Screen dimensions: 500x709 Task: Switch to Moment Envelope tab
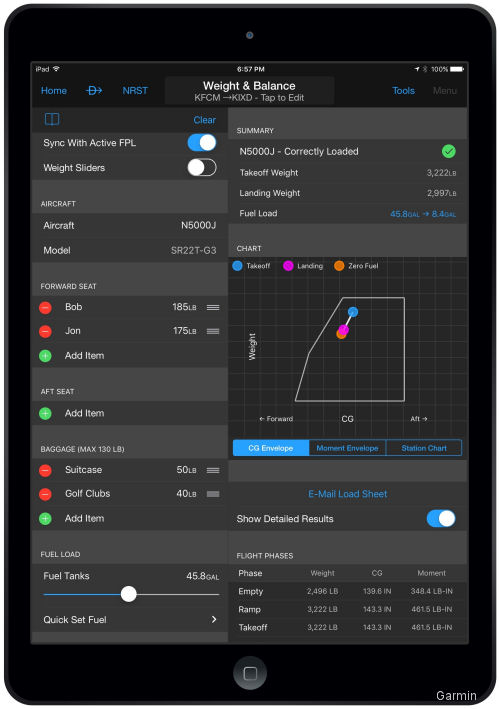tap(347, 448)
